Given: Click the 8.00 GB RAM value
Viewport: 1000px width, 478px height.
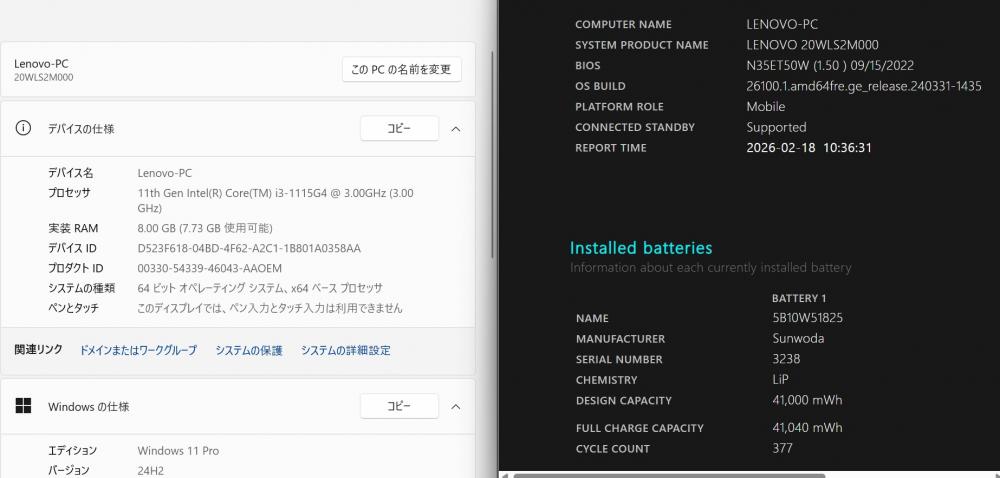Looking at the screenshot, I should (205, 228).
